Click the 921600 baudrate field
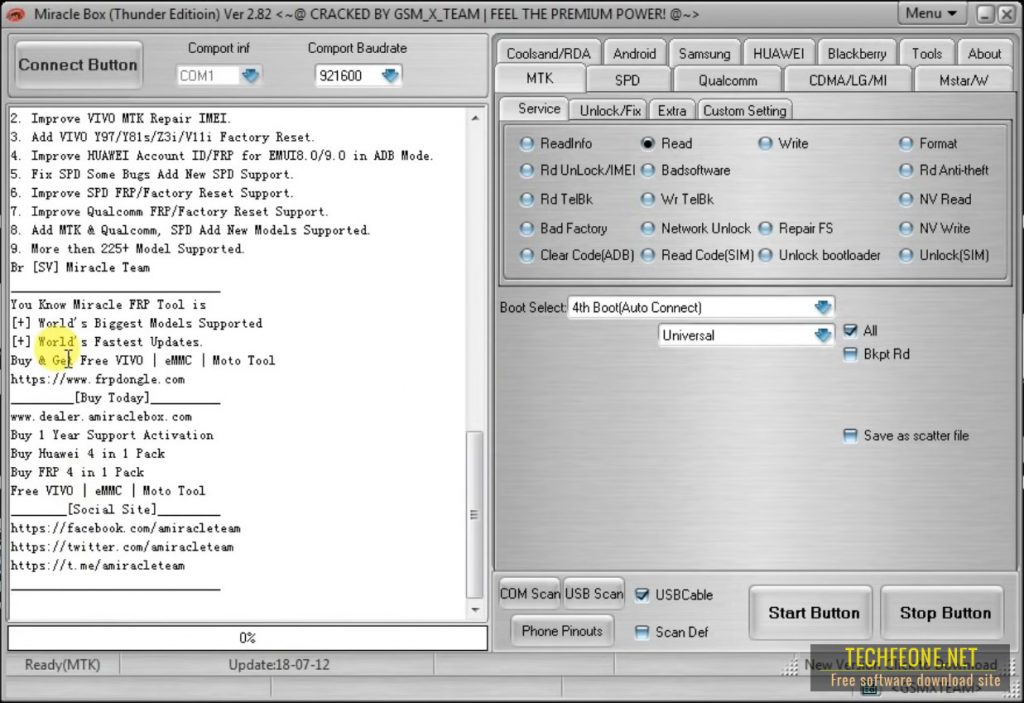Viewport: 1024px width, 703px height. pyautogui.click(x=347, y=76)
